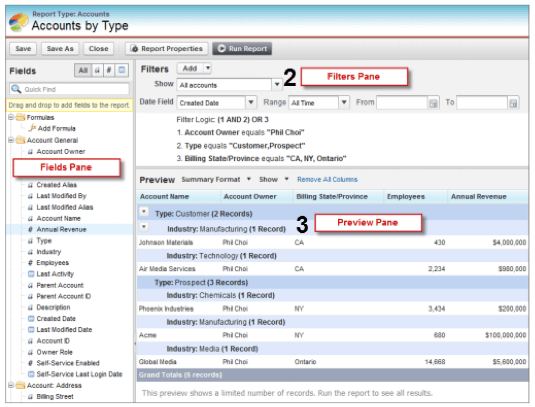Click the Global Media account cell
Viewport: 535px width, 407px height.
pos(157,362)
